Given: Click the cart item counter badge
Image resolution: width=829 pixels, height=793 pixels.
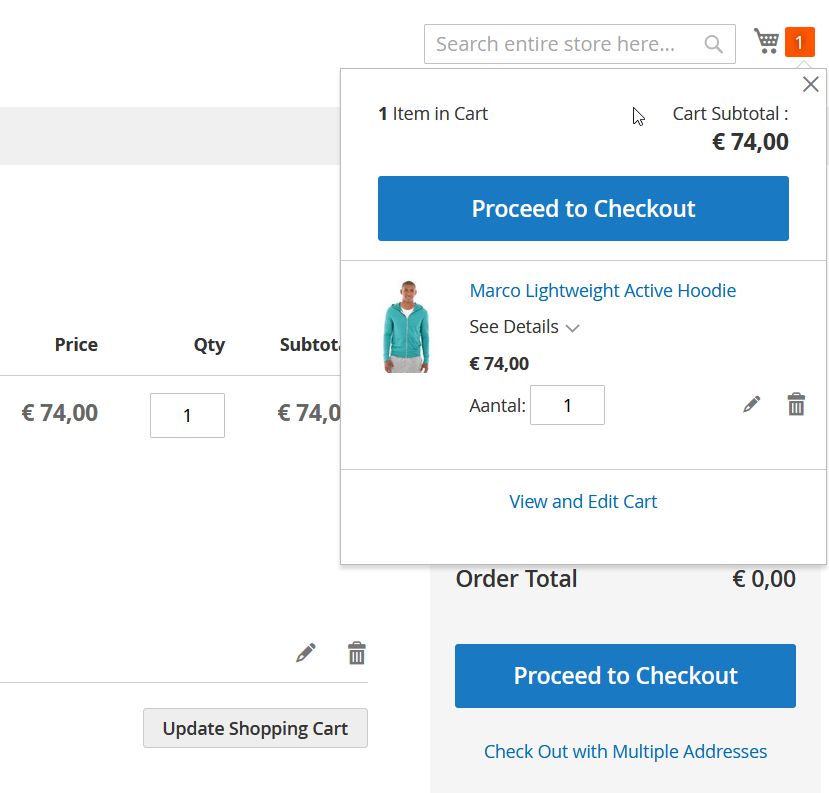Looking at the screenshot, I should [799, 42].
